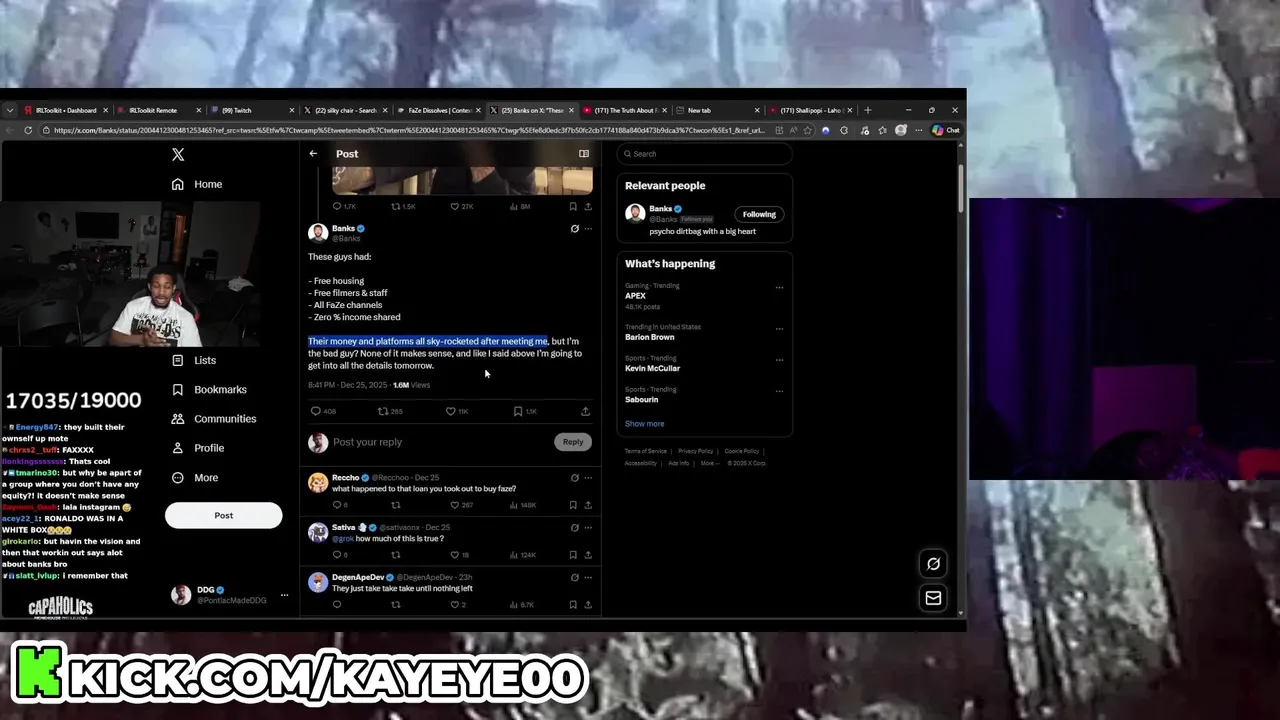
Task: Open more options for Sabourin trend
Action: coord(779,391)
